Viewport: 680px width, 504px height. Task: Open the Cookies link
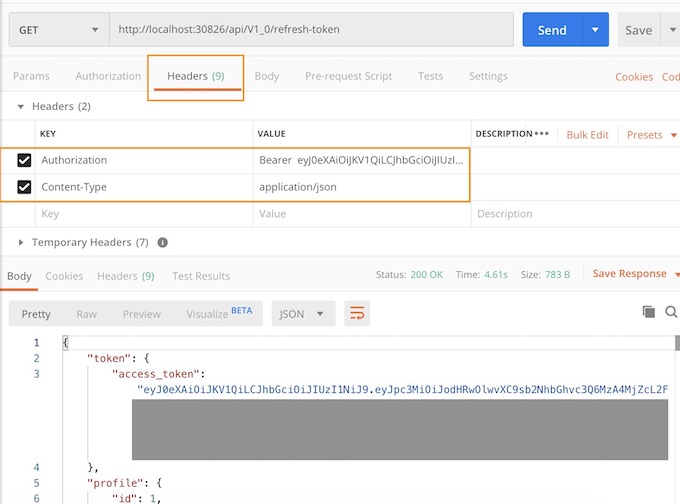point(634,77)
